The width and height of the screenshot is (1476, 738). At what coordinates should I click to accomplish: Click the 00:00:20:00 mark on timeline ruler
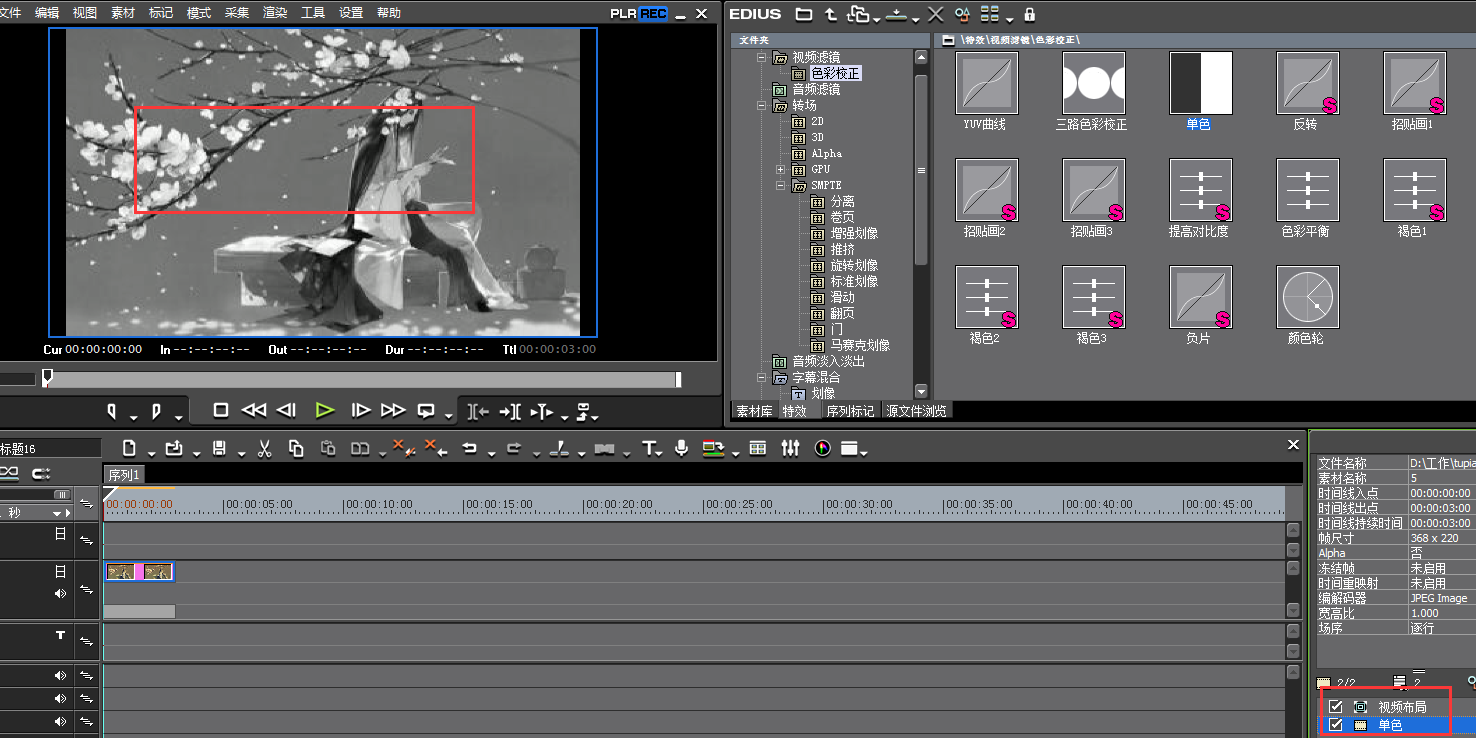[x=616, y=504]
